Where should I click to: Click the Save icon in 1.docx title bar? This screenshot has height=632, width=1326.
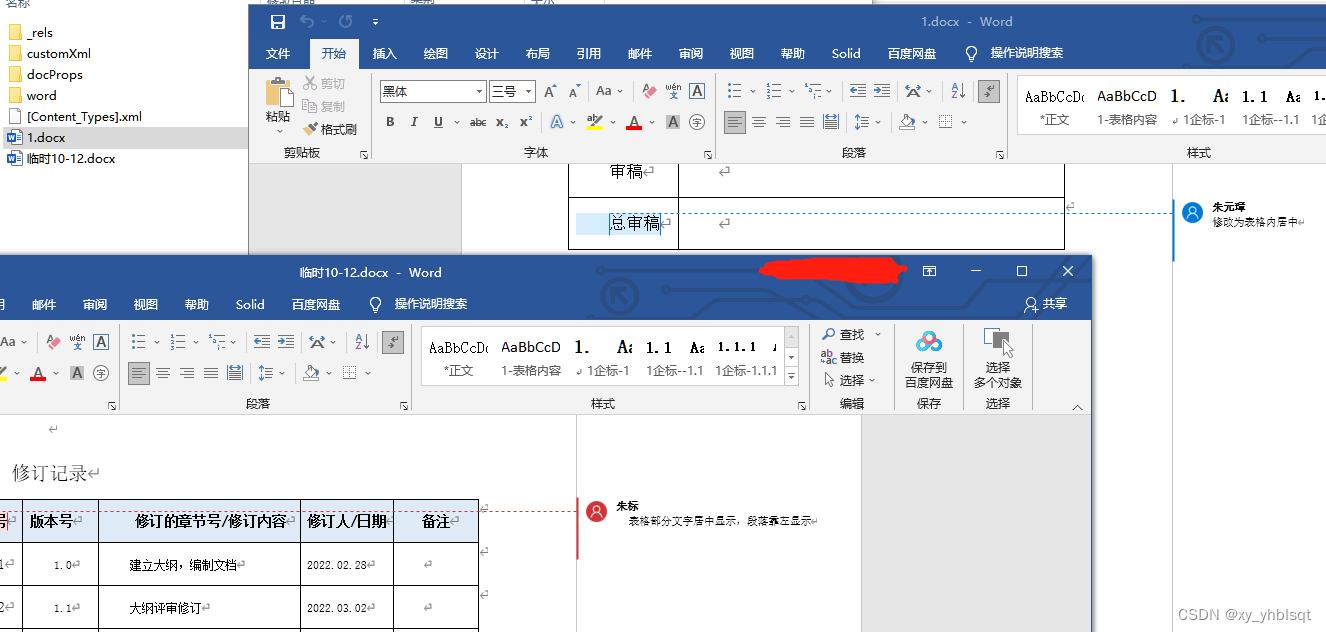pyautogui.click(x=278, y=22)
